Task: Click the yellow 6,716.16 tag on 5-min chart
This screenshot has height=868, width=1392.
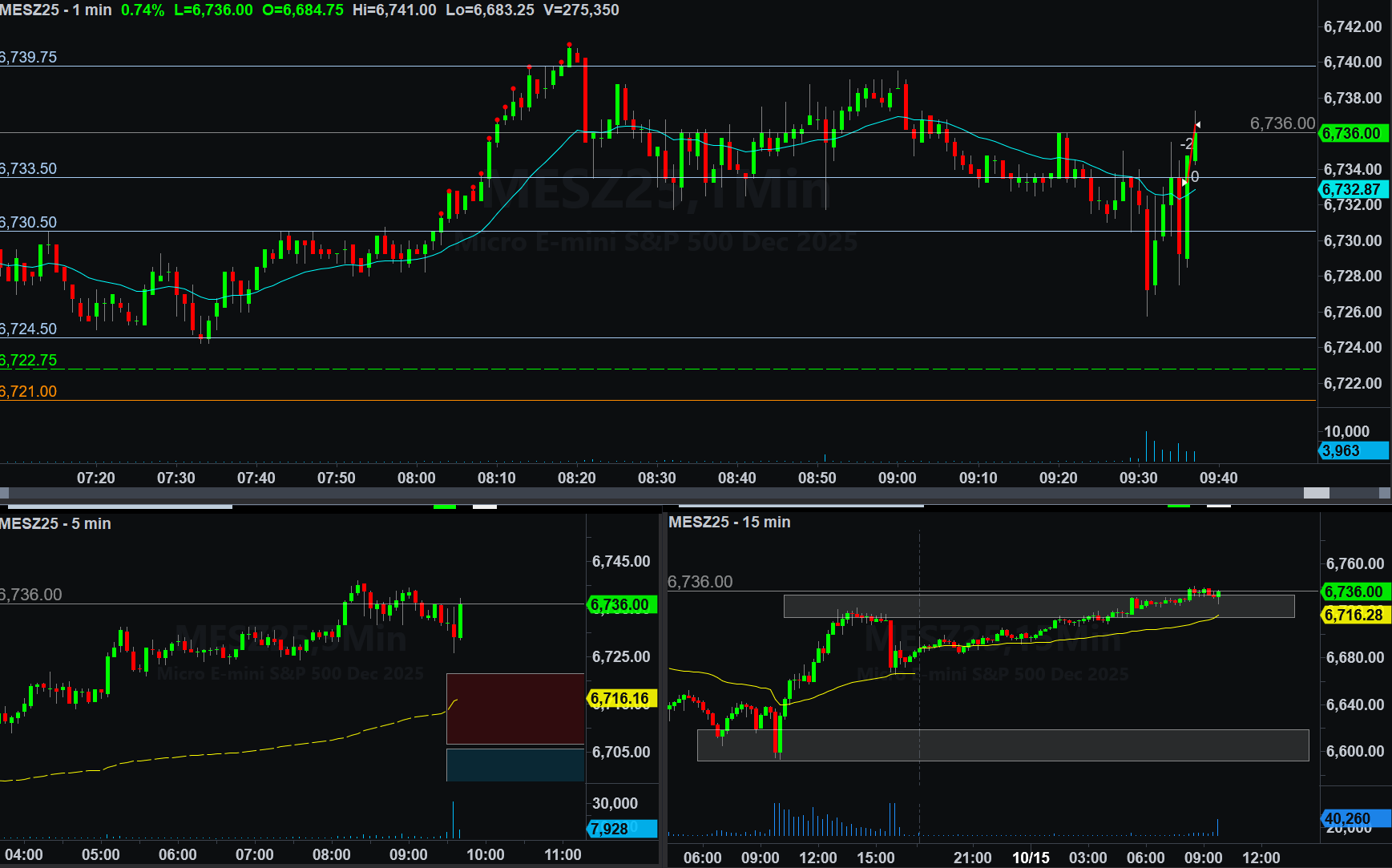Action: click(x=621, y=699)
